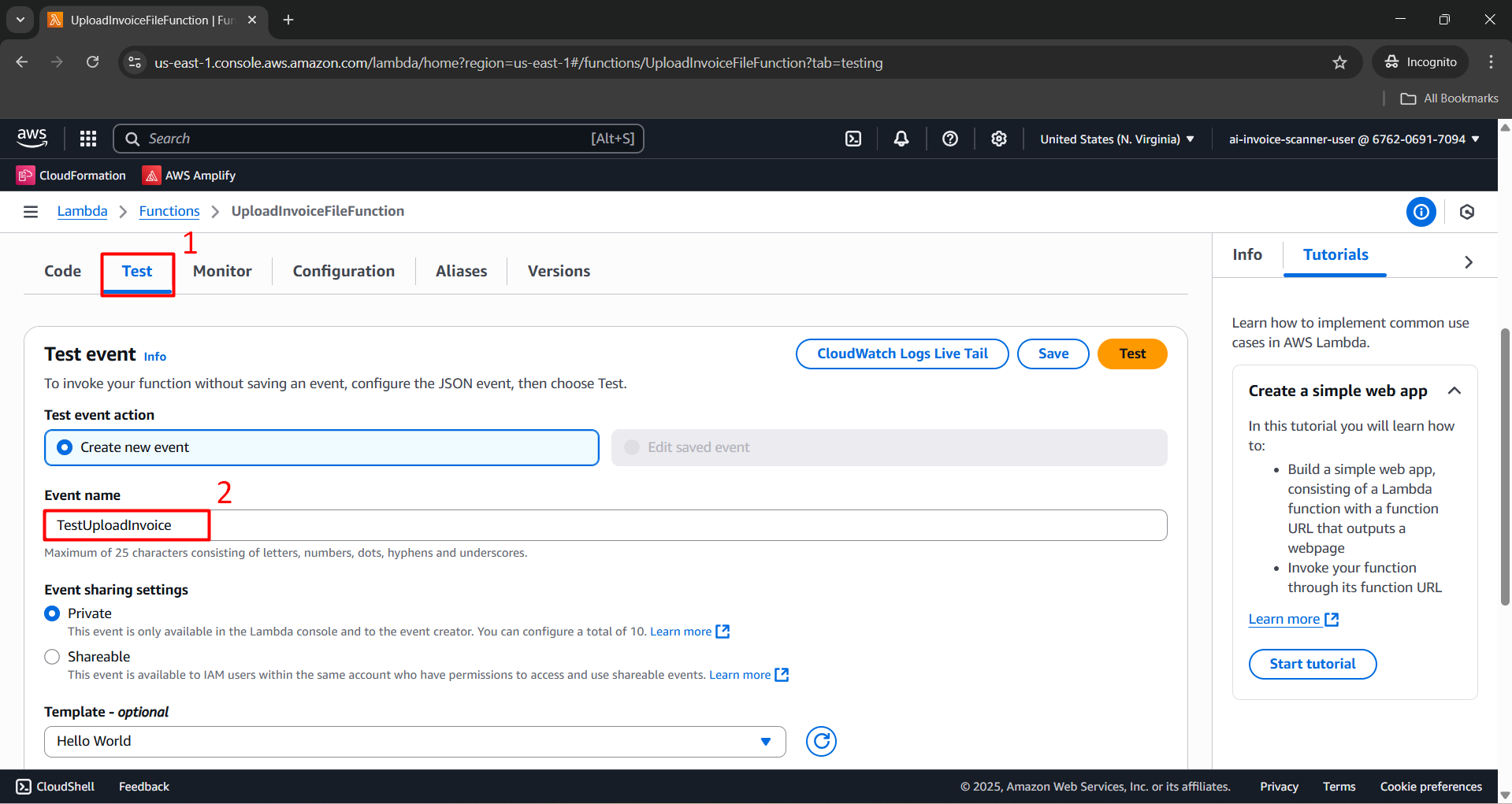Select Shareable event sharing setting
This screenshot has width=1512, height=804.
(52, 657)
